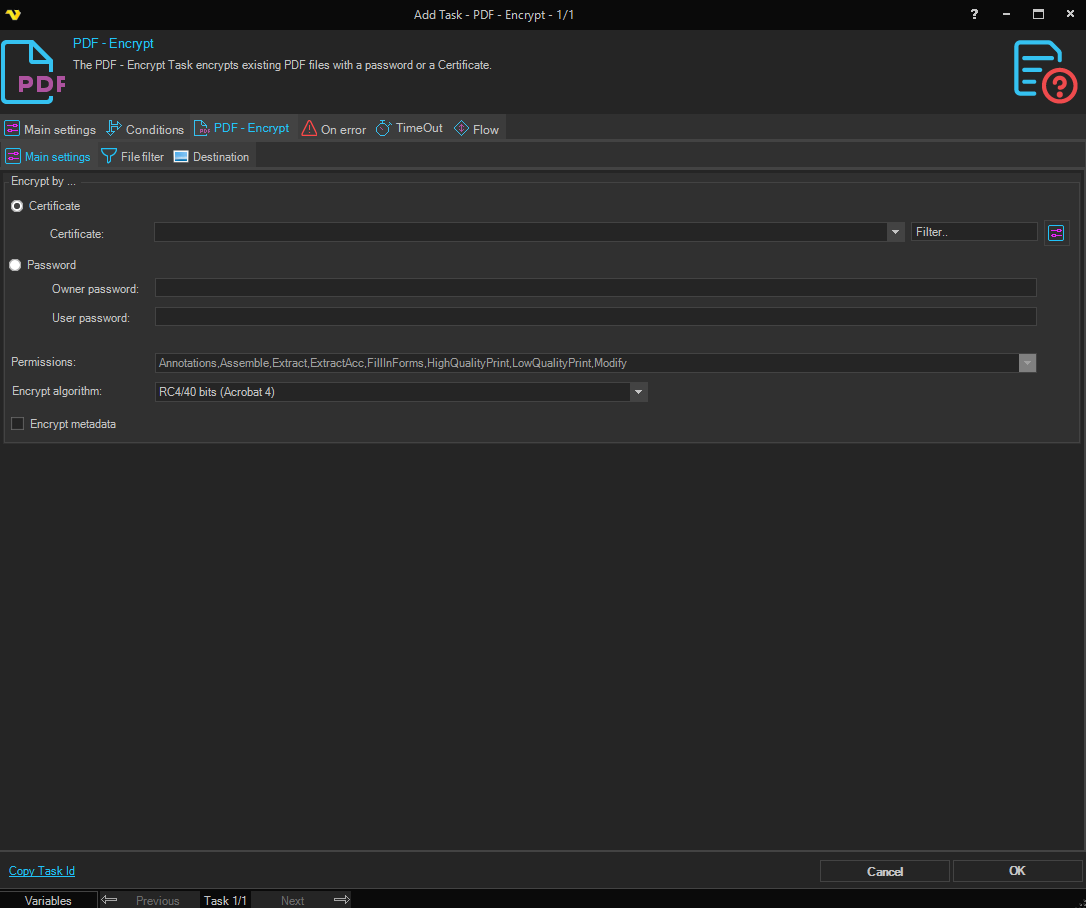1086x908 pixels.
Task: Expand the Certificate dropdown list
Action: click(895, 232)
